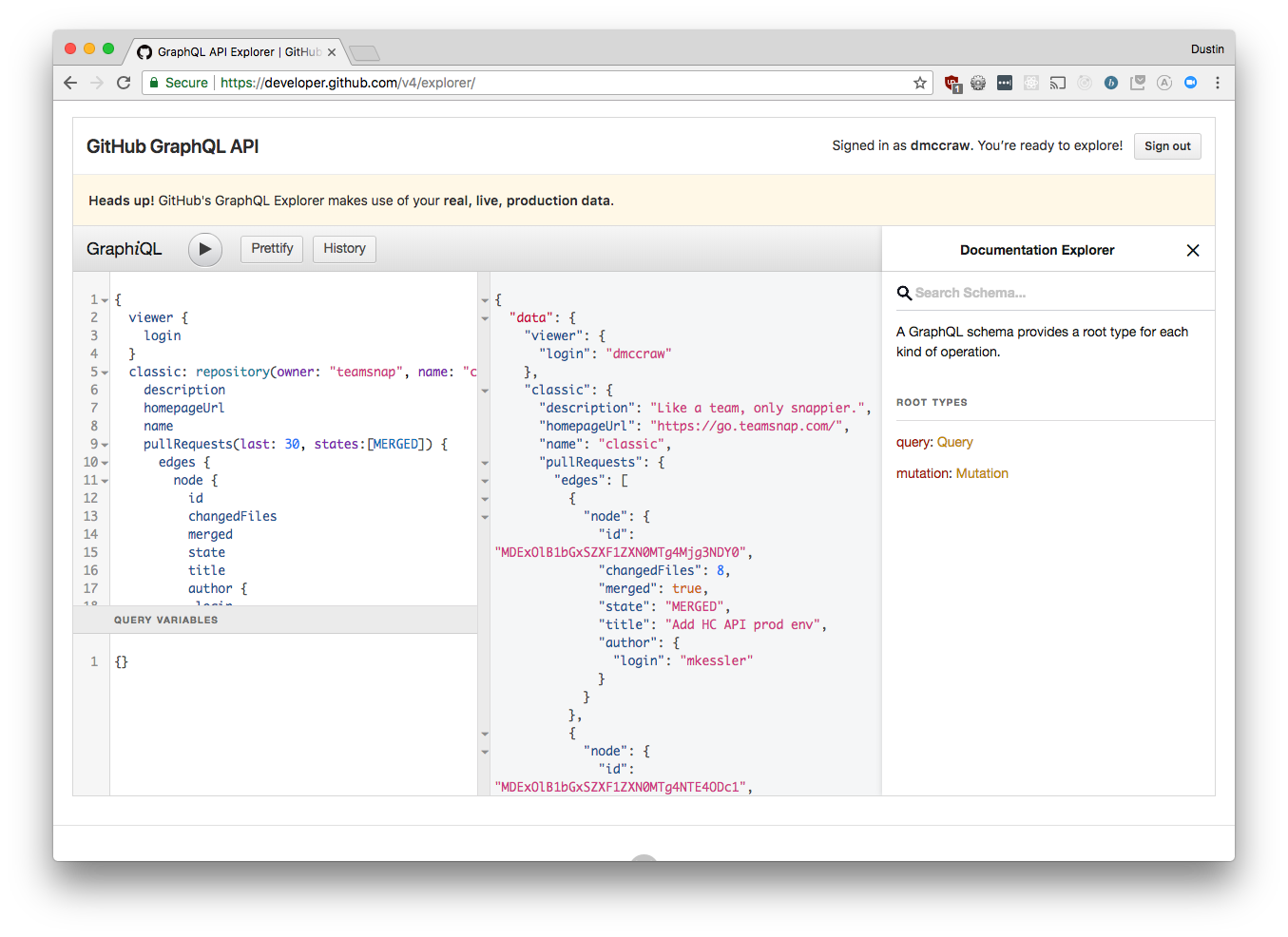Go back using the browser back arrow

pos(70,83)
